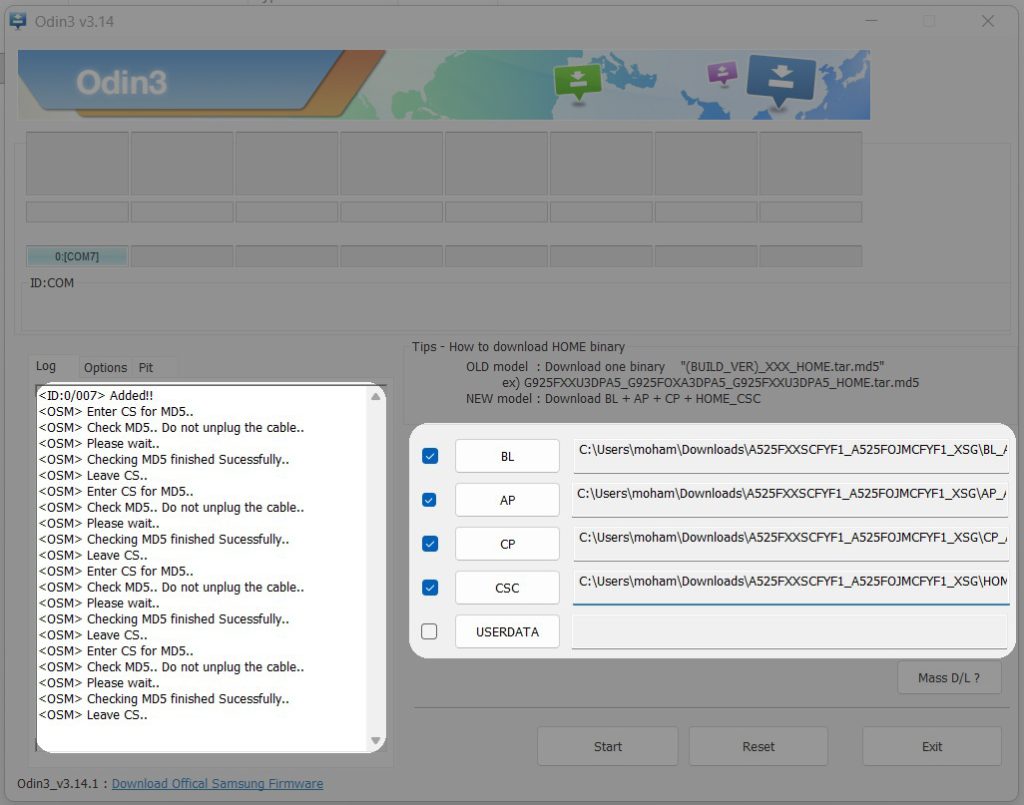This screenshot has height=805, width=1024.
Task: Click the CP file button
Action: (x=507, y=544)
